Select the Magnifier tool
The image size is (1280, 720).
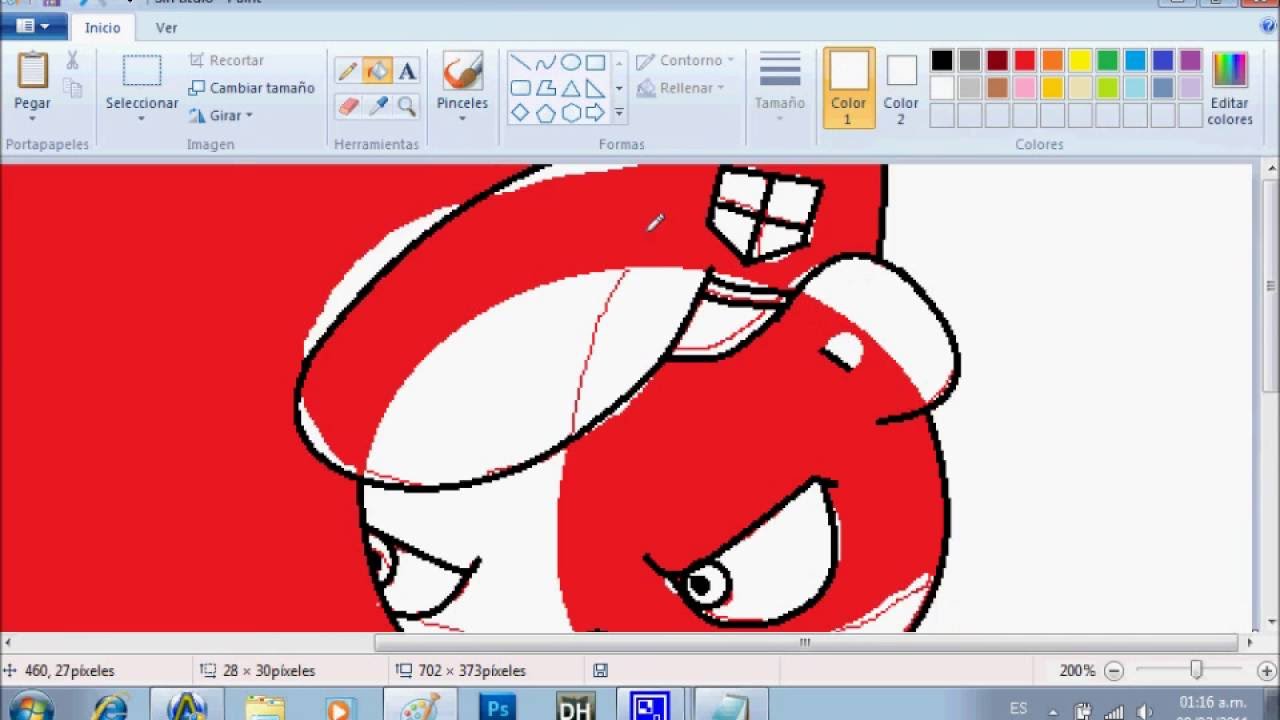(407, 105)
